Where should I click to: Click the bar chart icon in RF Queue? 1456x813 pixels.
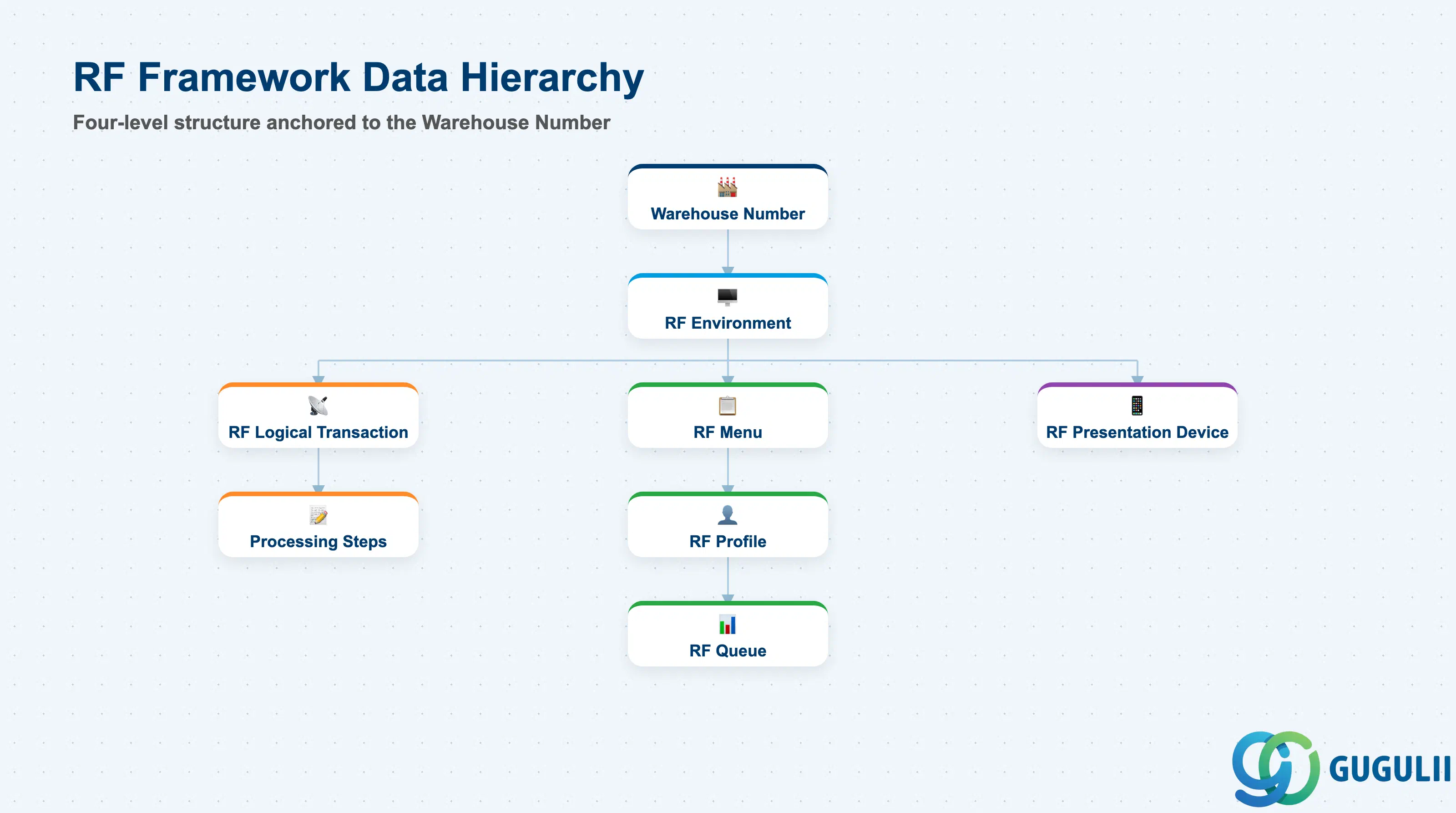click(x=728, y=624)
